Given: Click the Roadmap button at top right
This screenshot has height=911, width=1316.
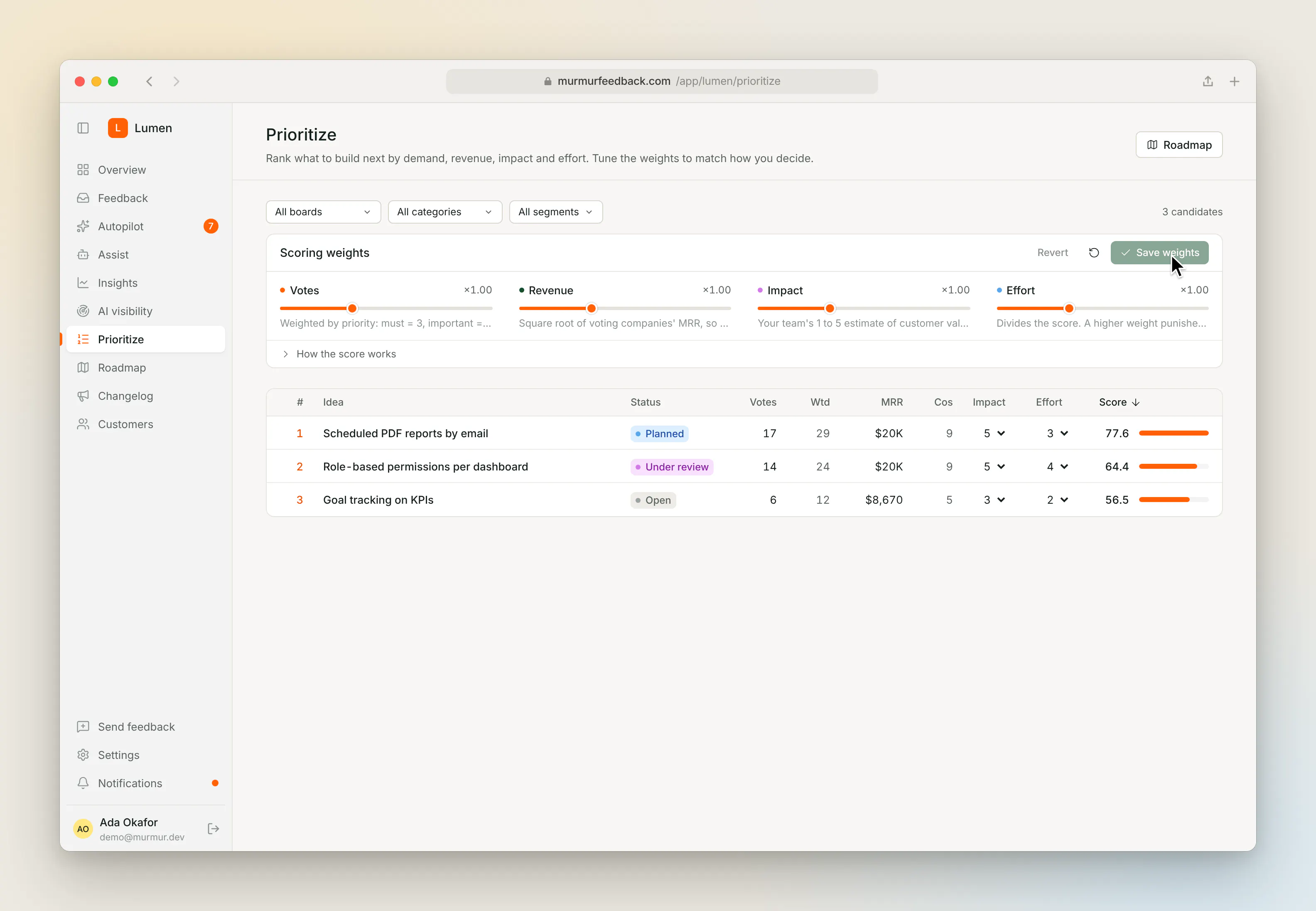Looking at the screenshot, I should coord(1179,145).
